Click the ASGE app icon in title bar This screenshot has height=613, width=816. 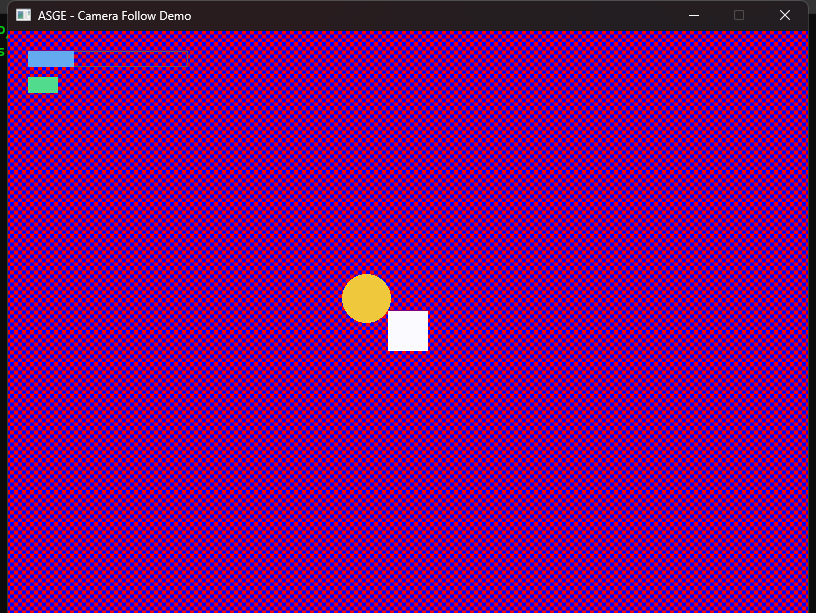click(x=23, y=16)
